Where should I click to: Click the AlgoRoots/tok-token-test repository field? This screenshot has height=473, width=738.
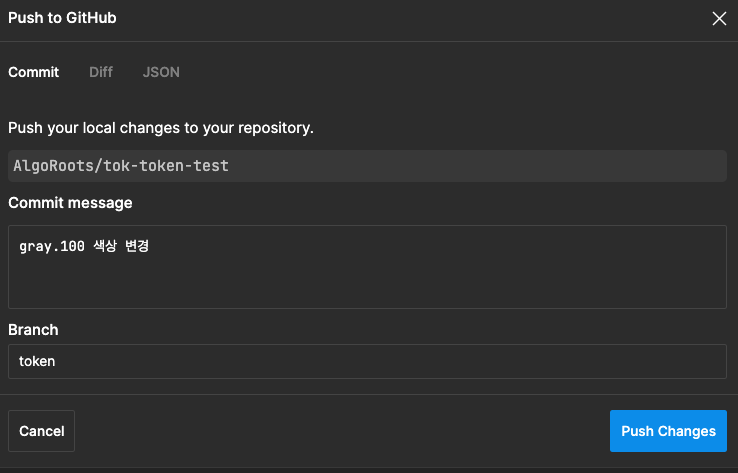368,166
